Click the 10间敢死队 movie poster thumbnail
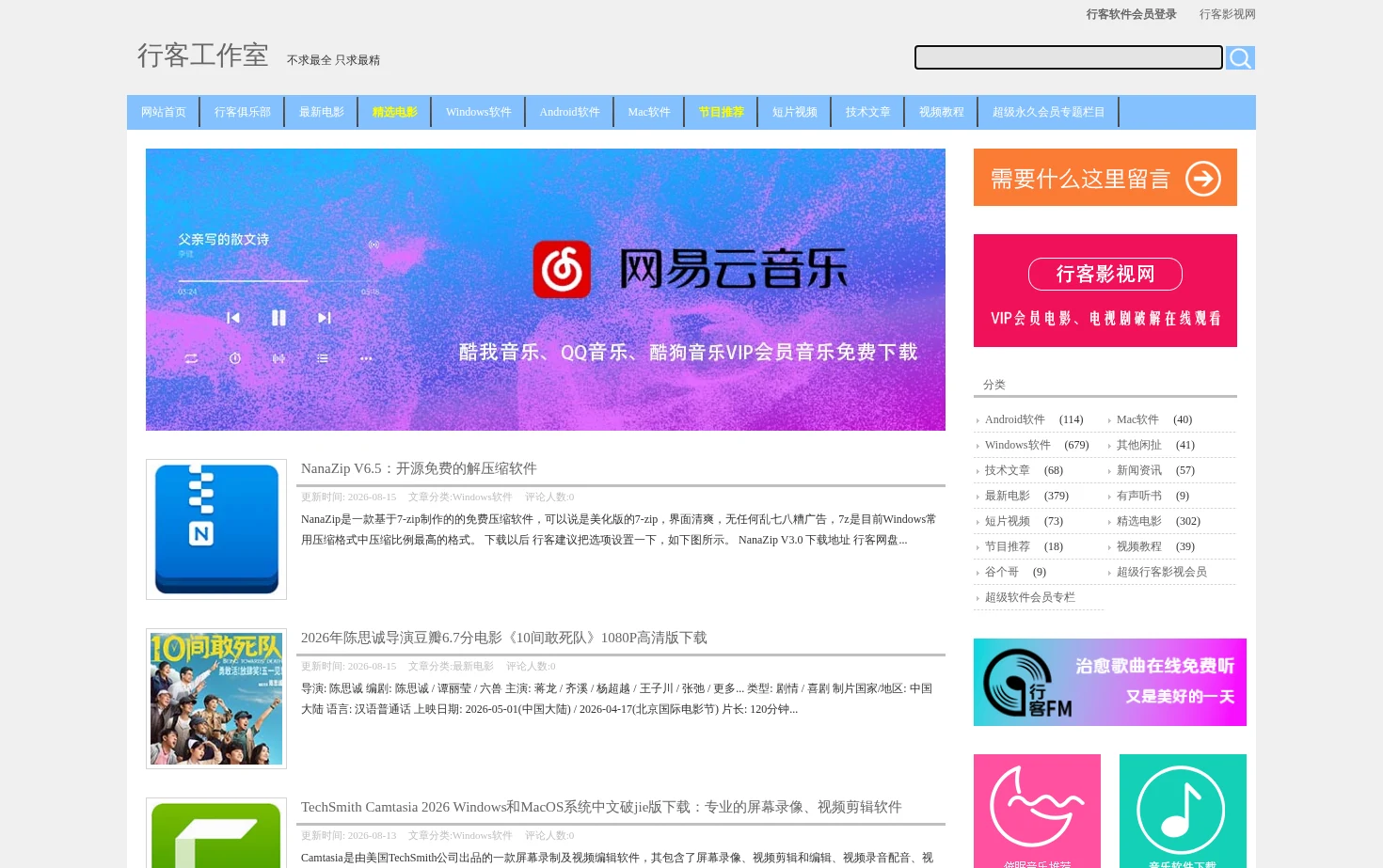The image size is (1383, 868). click(x=216, y=699)
